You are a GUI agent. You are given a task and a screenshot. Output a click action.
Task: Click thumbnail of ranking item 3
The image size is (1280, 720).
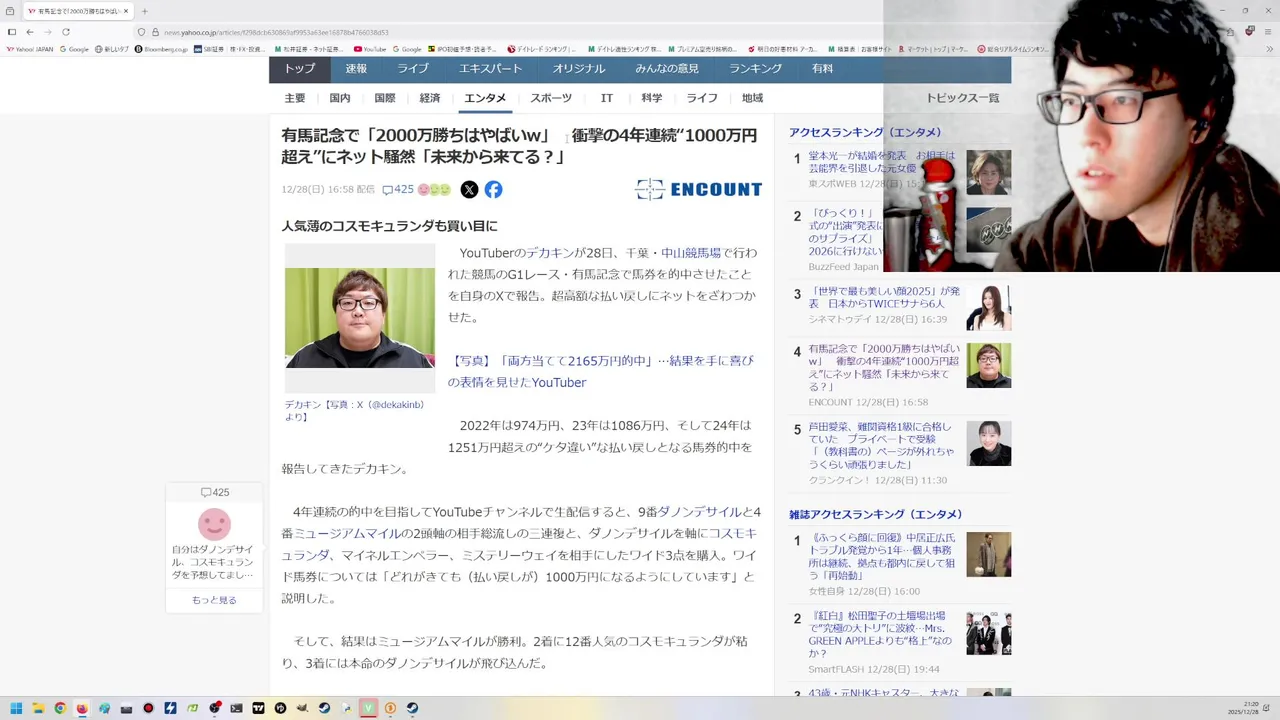(988, 308)
